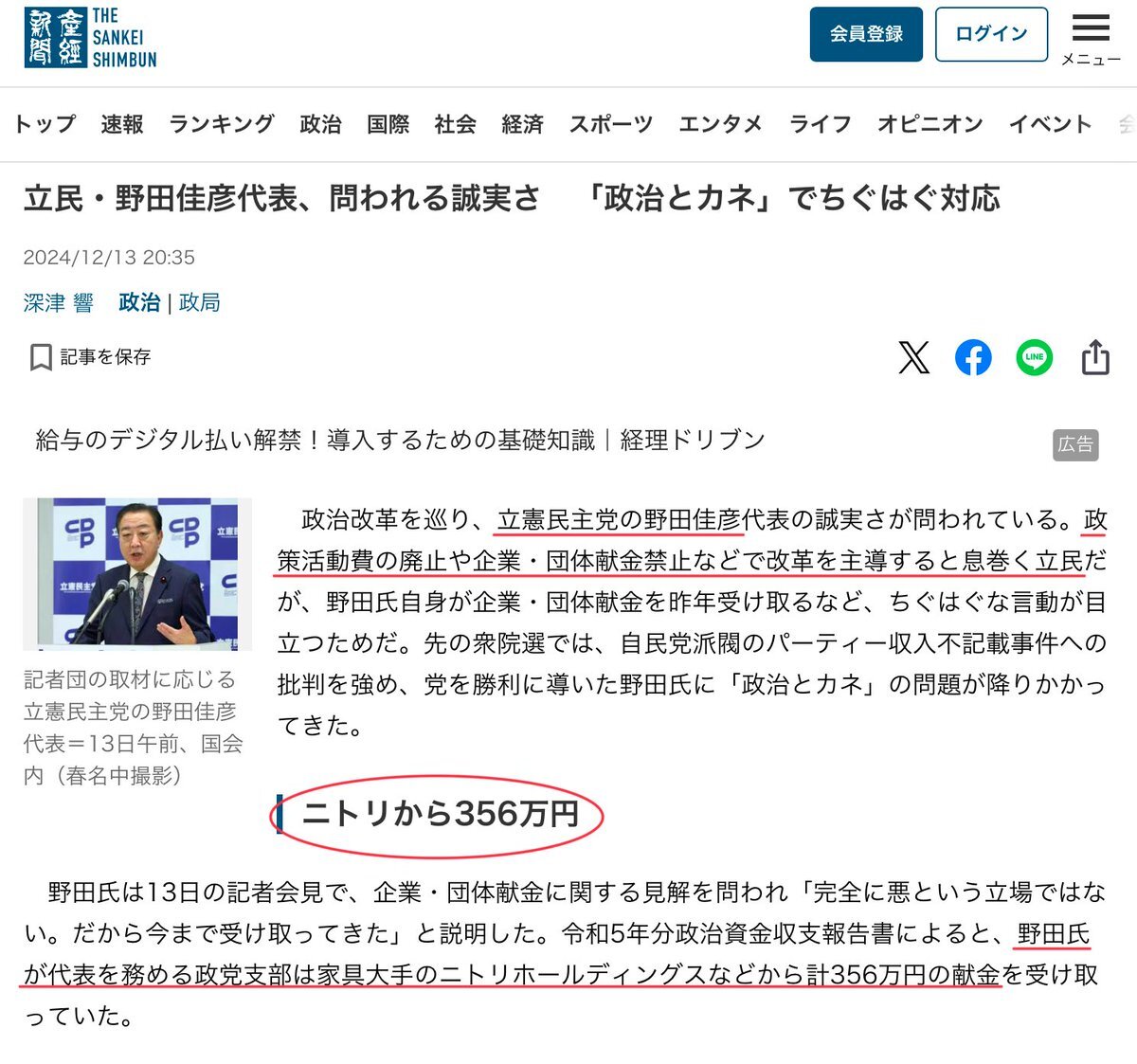Viewport: 1137px width, 1064px height.
Task: Click the Sankei Shimbun logo
Action: (91, 38)
